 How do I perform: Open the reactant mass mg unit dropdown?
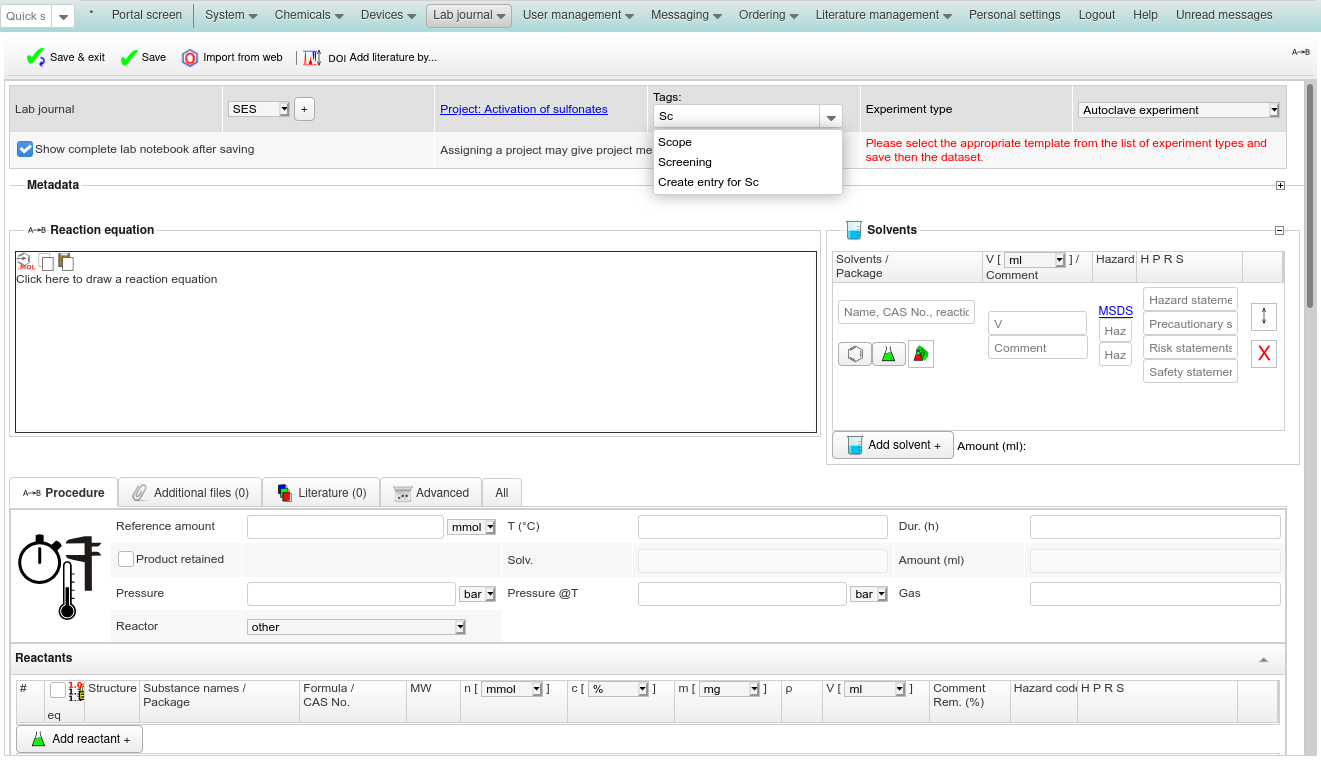(x=729, y=689)
